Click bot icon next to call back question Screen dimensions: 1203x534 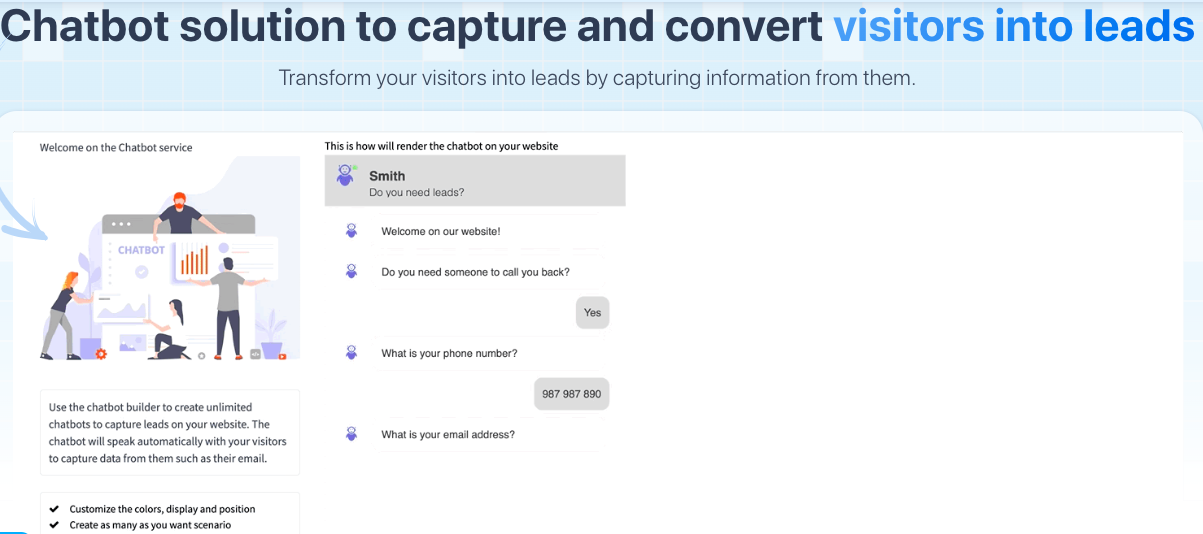[351, 271]
